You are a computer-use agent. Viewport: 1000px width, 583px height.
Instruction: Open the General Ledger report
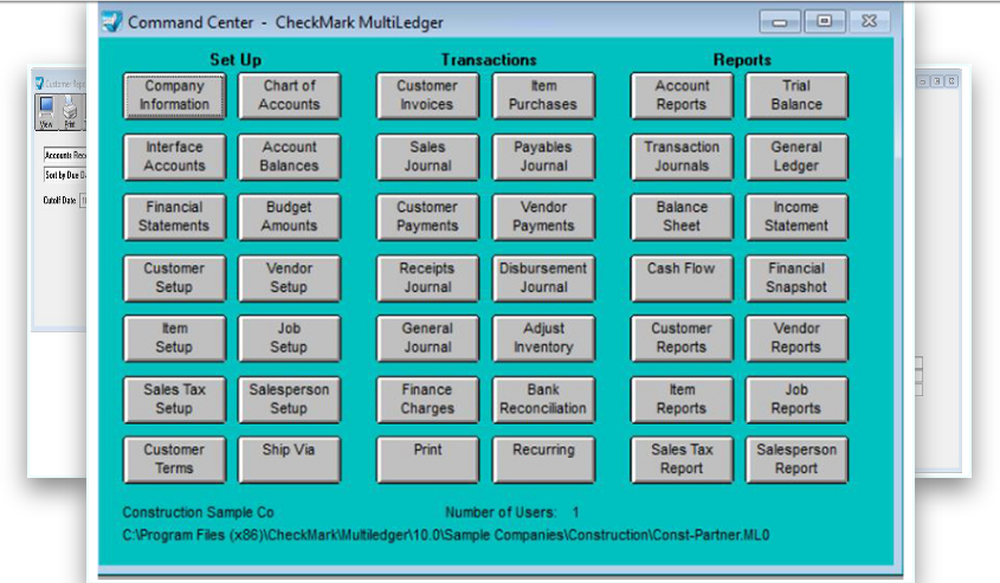tap(797, 157)
